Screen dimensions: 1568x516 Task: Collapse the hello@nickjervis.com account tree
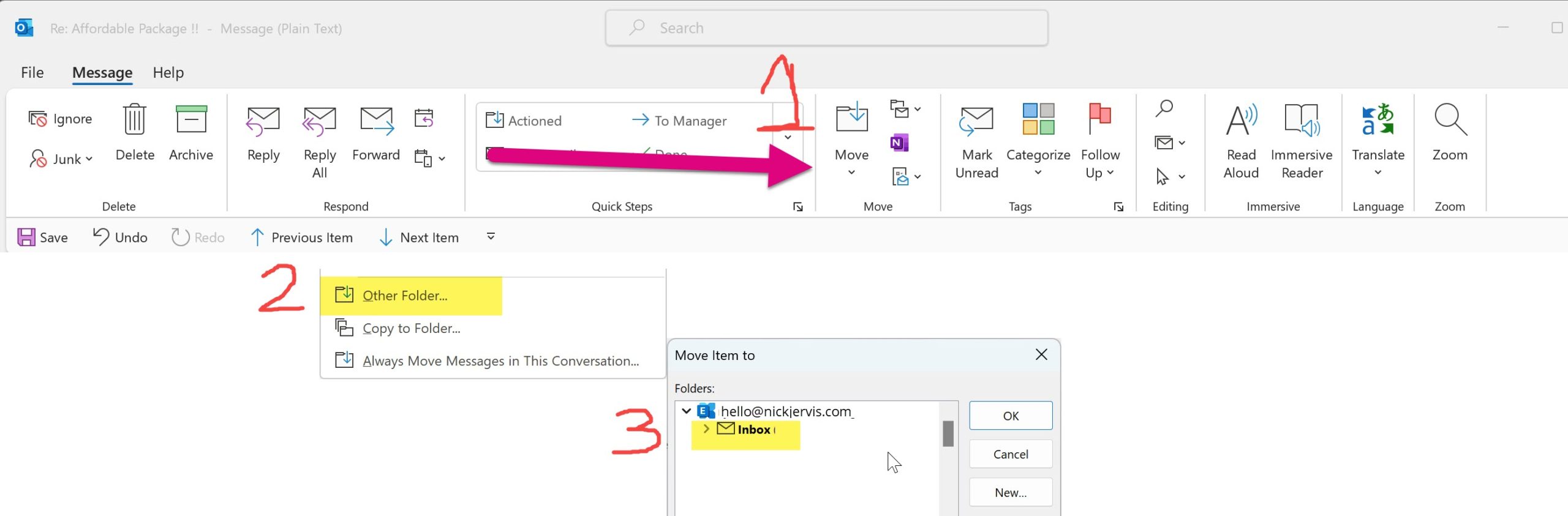click(x=687, y=411)
